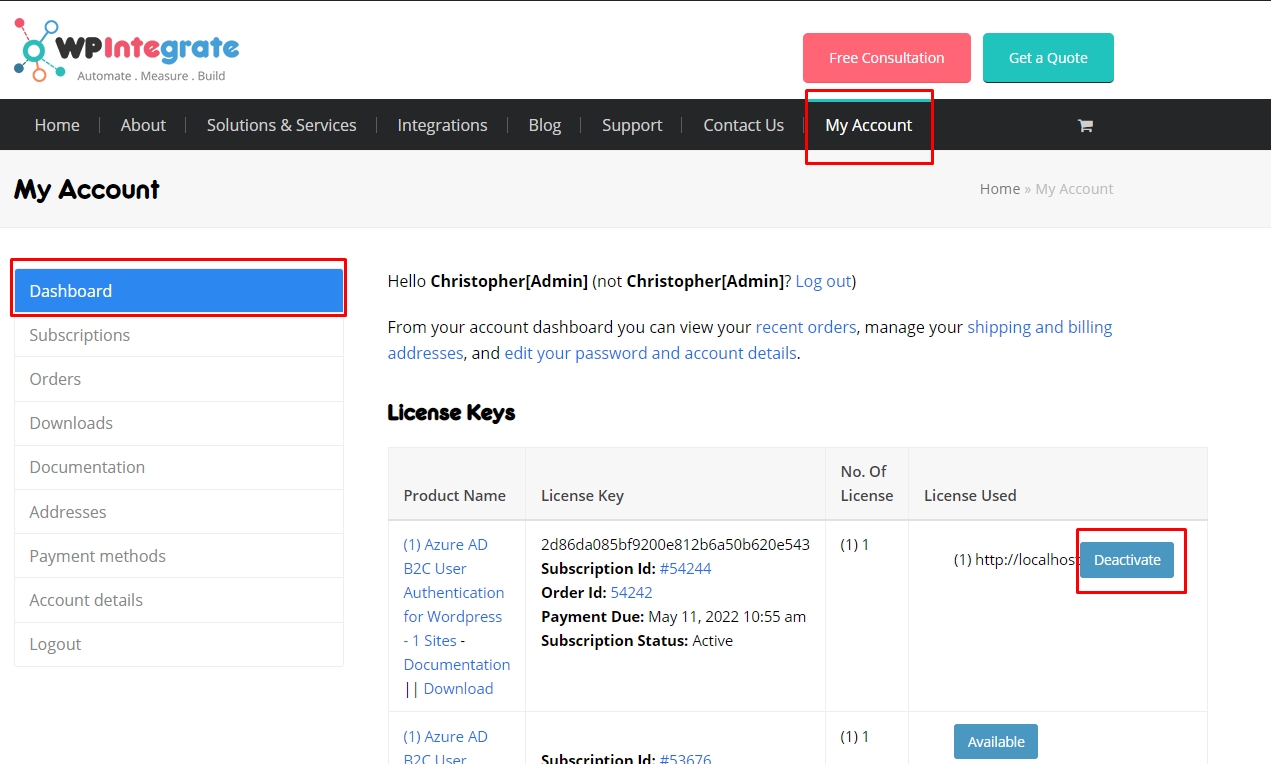The width and height of the screenshot is (1271, 764).
Task: Open Orders in sidebar
Action: tap(179, 379)
